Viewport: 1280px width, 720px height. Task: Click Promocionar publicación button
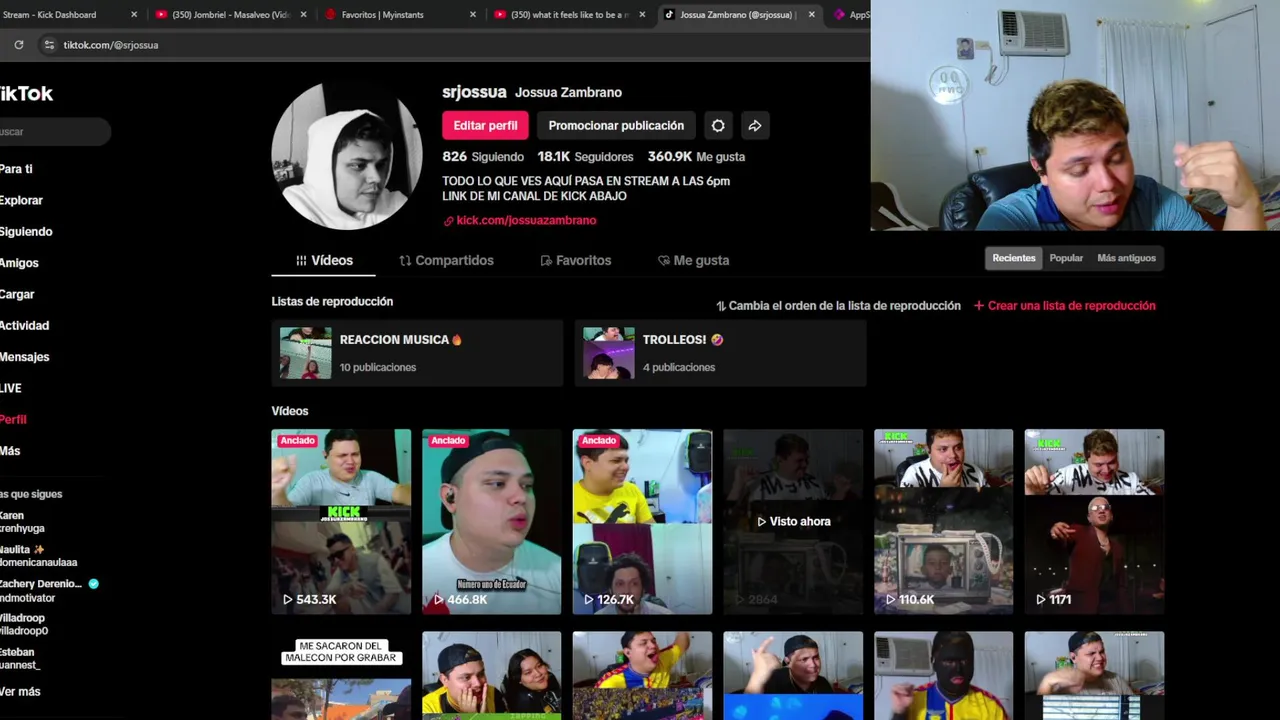616,126
